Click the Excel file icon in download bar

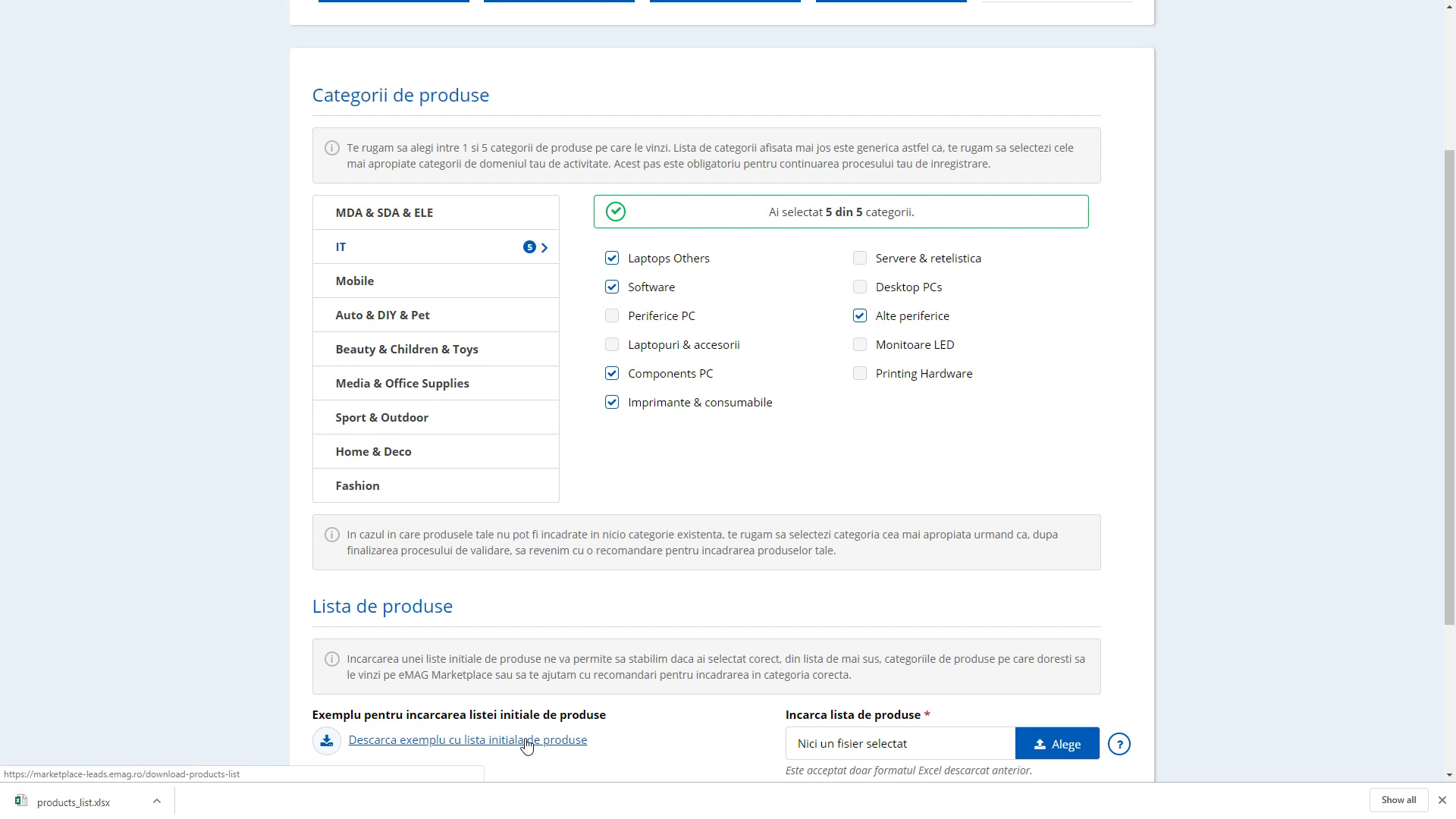pyautogui.click(x=20, y=801)
